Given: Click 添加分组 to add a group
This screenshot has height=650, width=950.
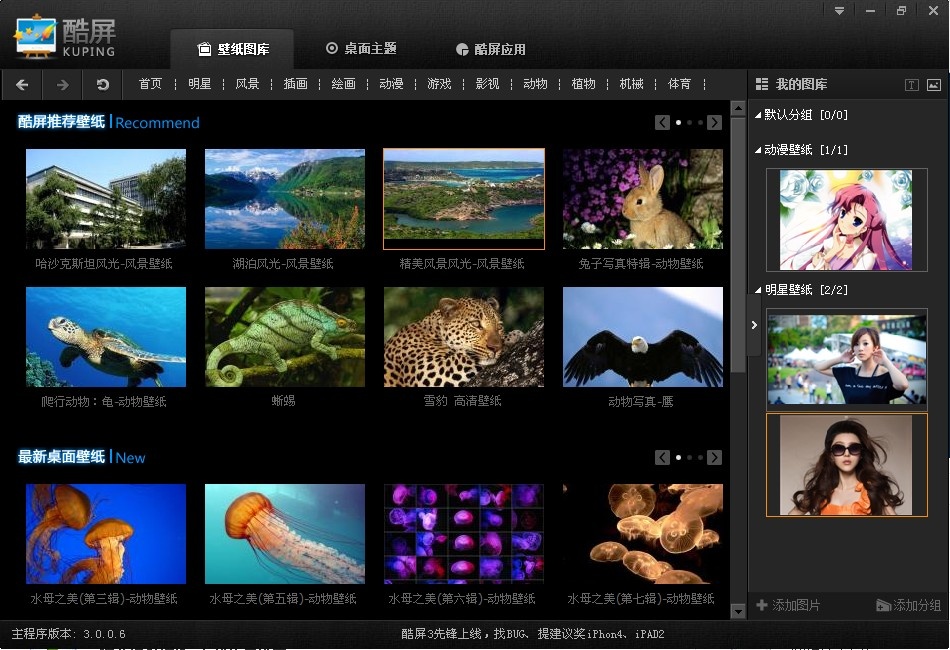Looking at the screenshot, I should [x=908, y=605].
